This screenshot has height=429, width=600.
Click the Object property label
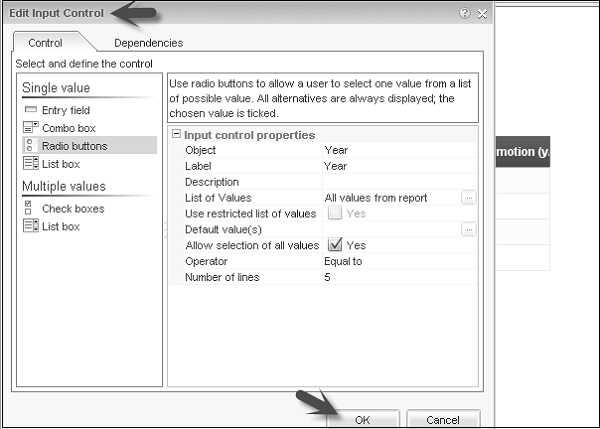pos(201,150)
